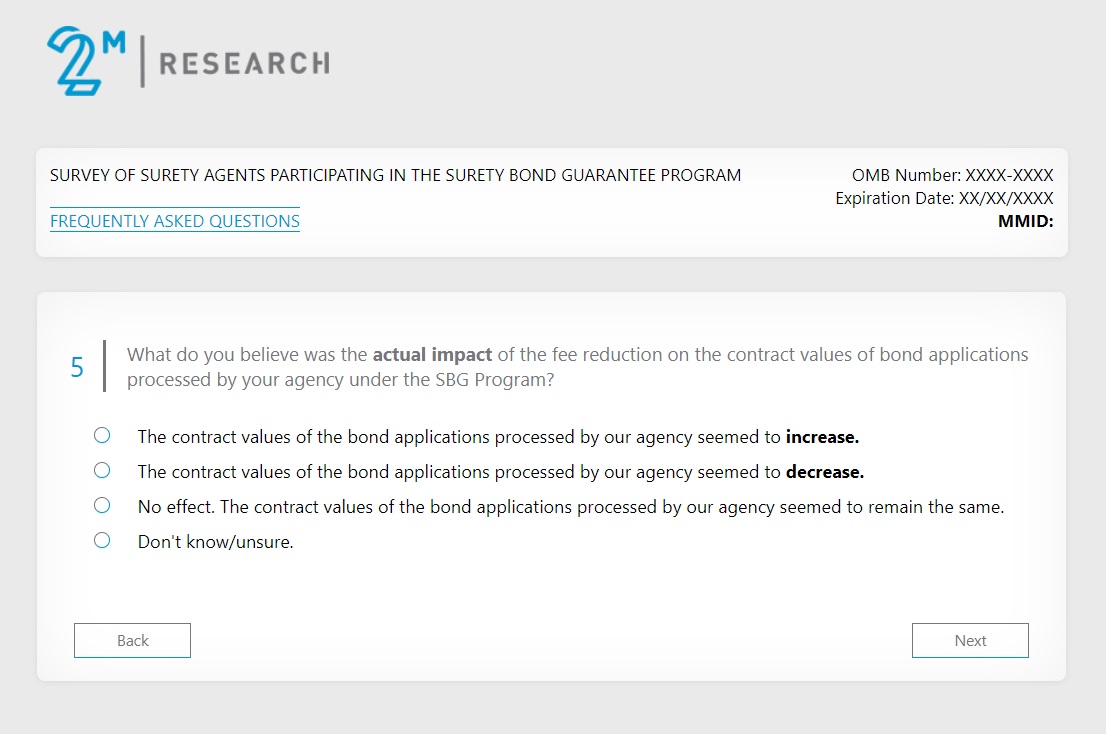Image resolution: width=1106 pixels, height=734 pixels.
Task: Open the Frequently Asked Questions link
Action: tap(175, 221)
